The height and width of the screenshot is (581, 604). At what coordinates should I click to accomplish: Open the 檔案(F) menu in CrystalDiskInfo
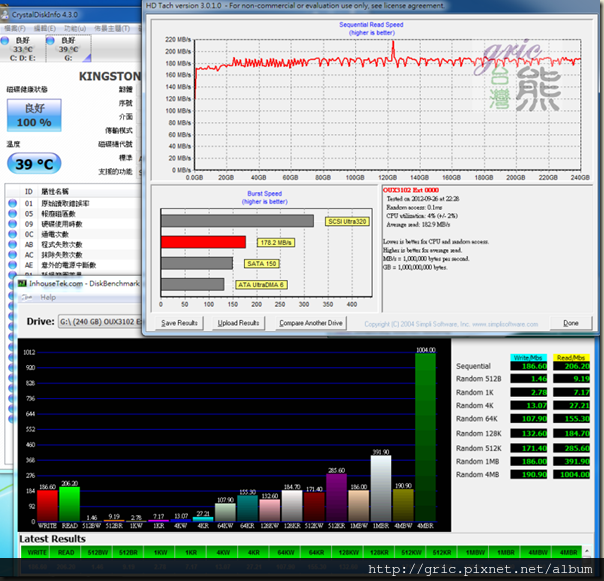(x=14, y=29)
